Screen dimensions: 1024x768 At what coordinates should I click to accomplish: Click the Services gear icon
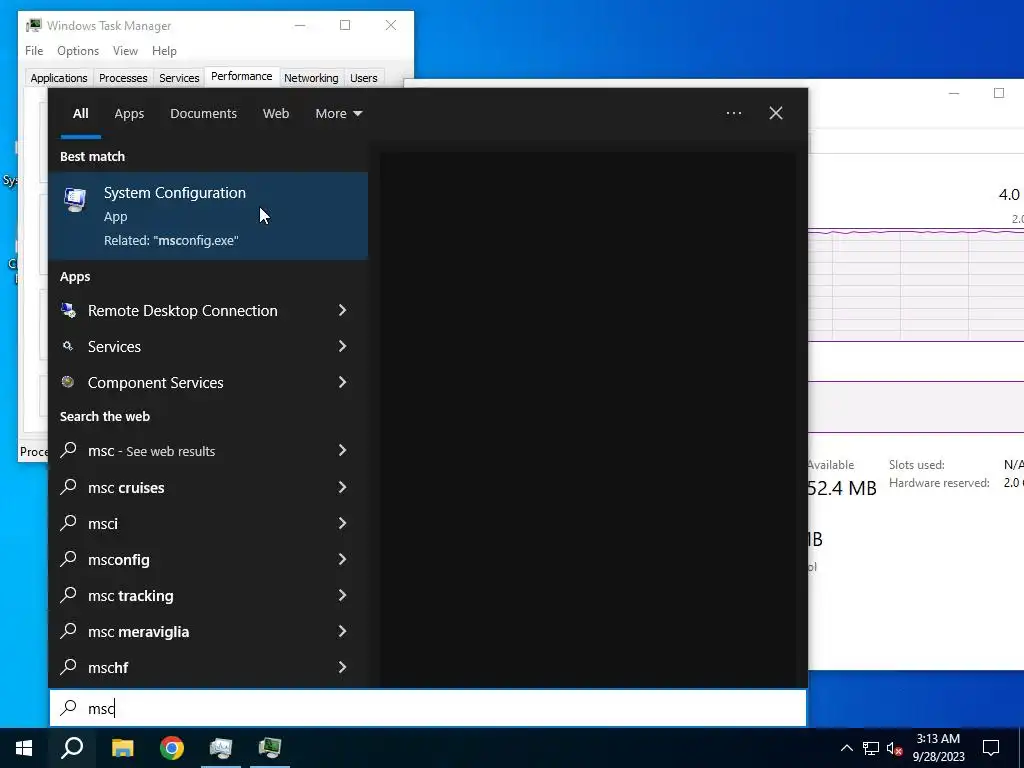(68, 346)
